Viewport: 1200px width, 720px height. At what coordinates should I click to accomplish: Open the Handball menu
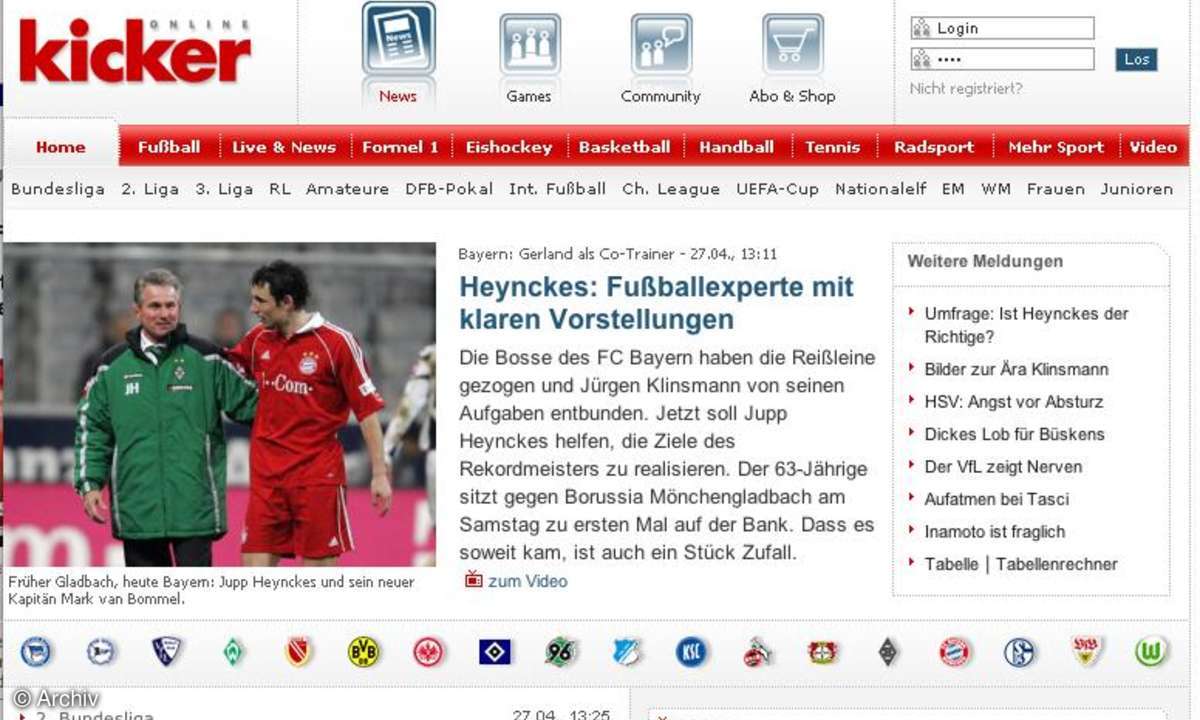pos(737,147)
